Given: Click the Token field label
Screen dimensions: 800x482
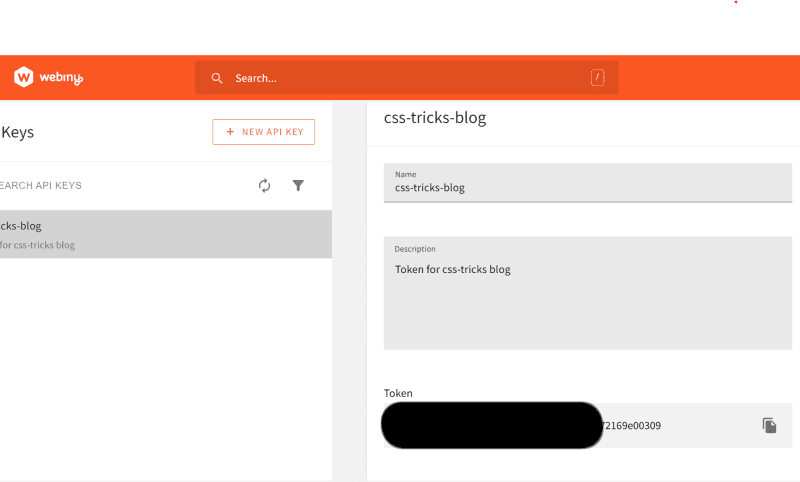Looking at the screenshot, I should click(x=398, y=393).
